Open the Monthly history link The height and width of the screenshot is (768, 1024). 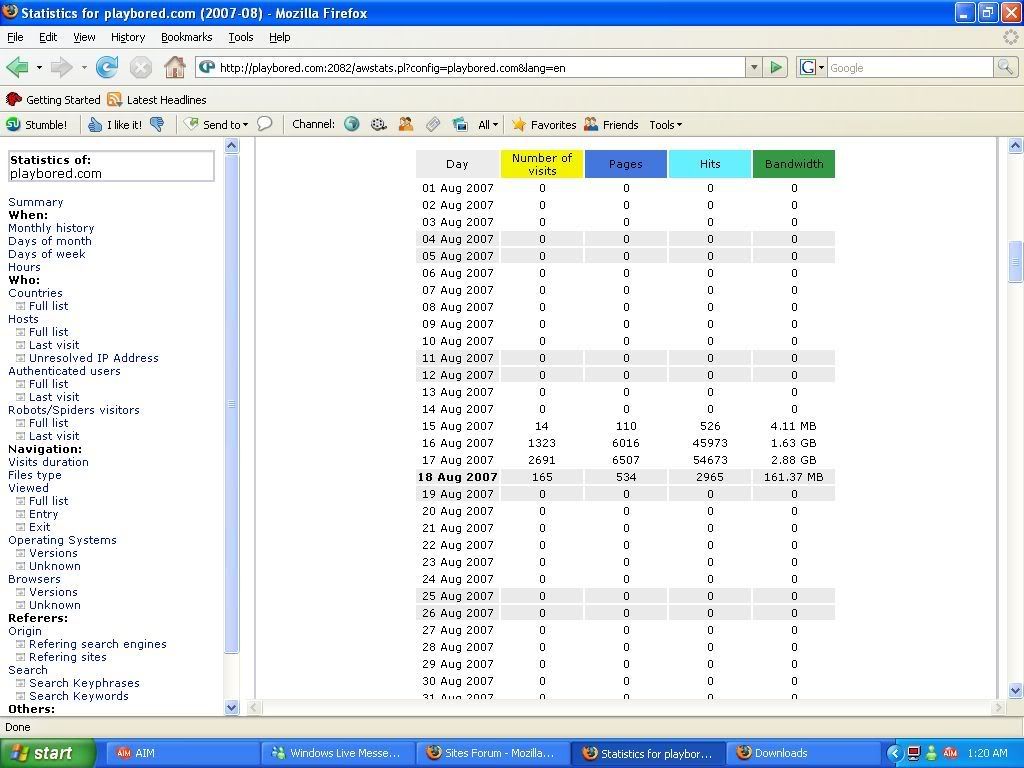[x=51, y=228]
